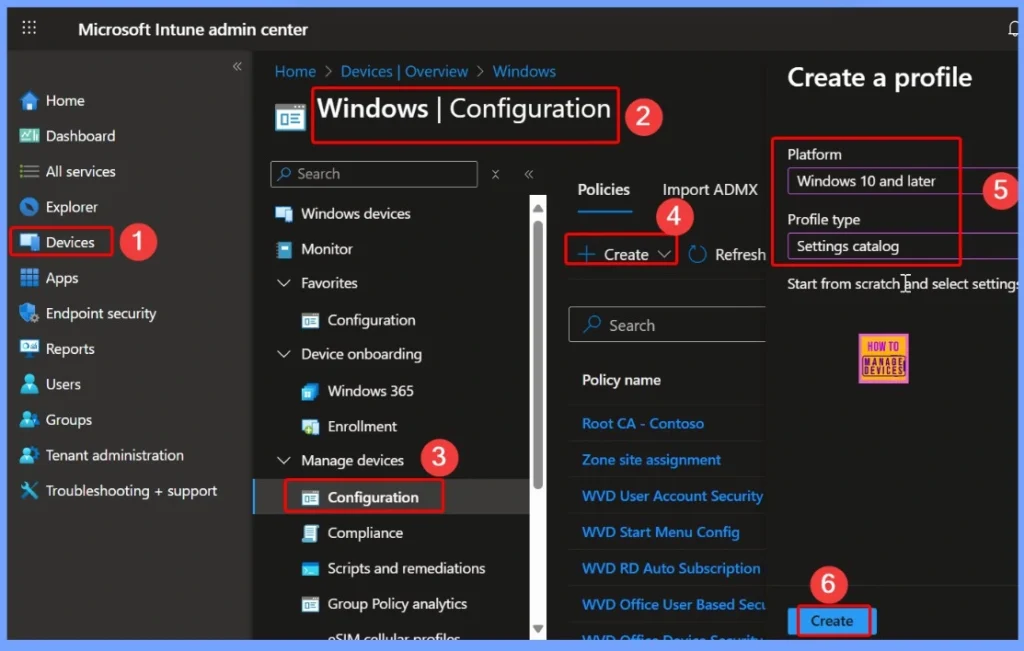Screen dimensions: 1024x651
Task: Click the Scripts and remediations icon
Action: (310, 569)
